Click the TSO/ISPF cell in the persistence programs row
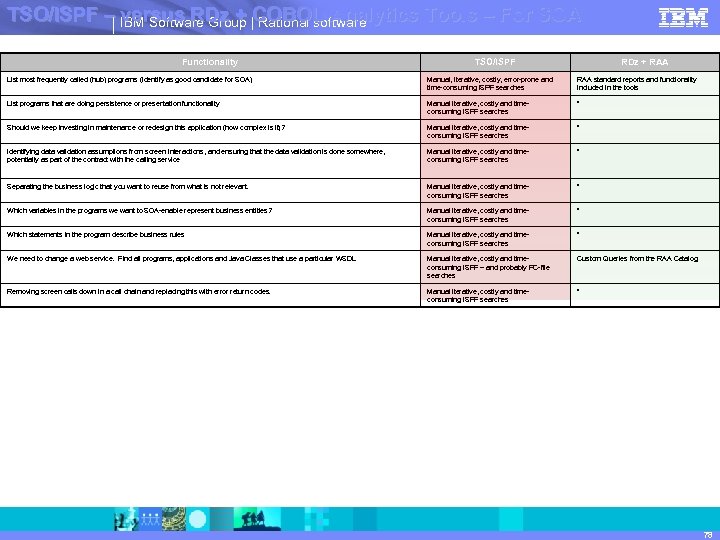 pos(495,107)
